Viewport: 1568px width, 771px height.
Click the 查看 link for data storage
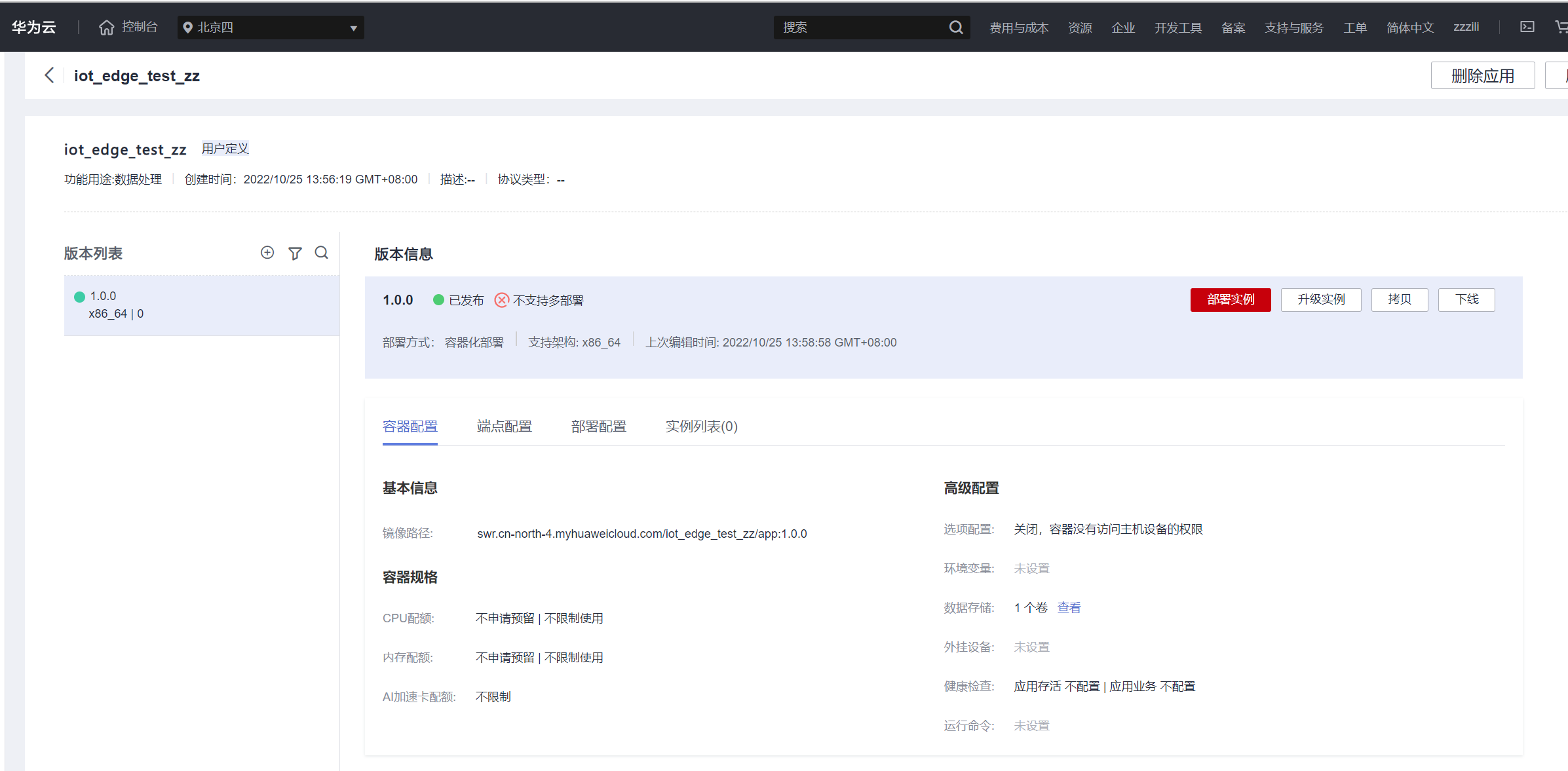pyautogui.click(x=1069, y=608)
